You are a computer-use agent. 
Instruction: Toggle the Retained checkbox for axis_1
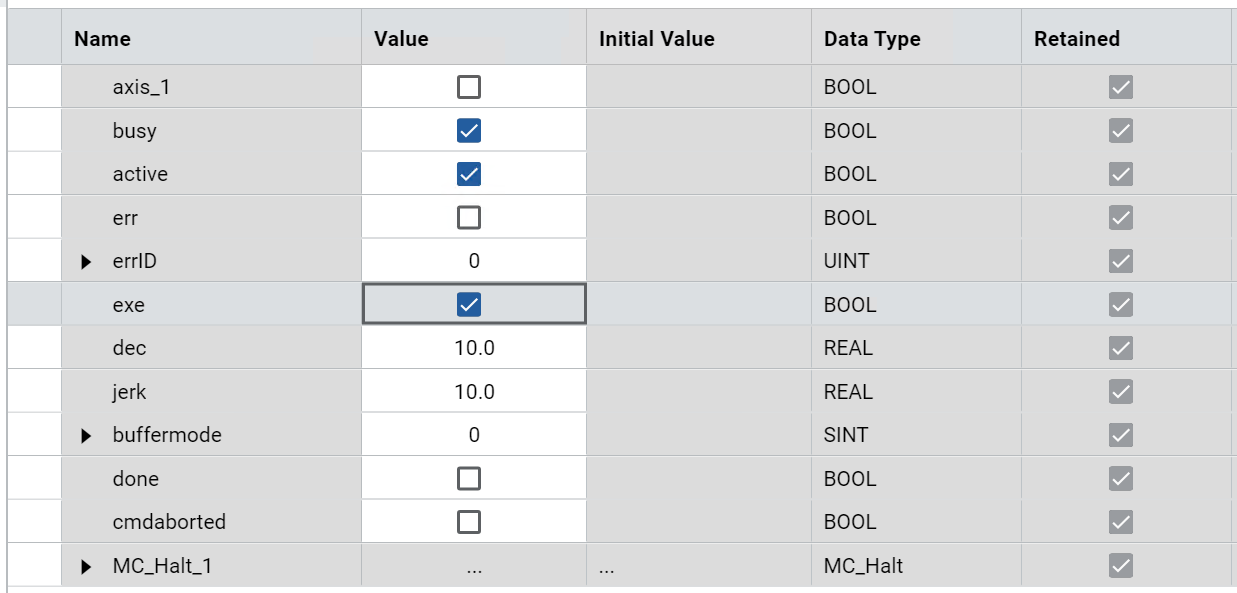pos(1120,87)
